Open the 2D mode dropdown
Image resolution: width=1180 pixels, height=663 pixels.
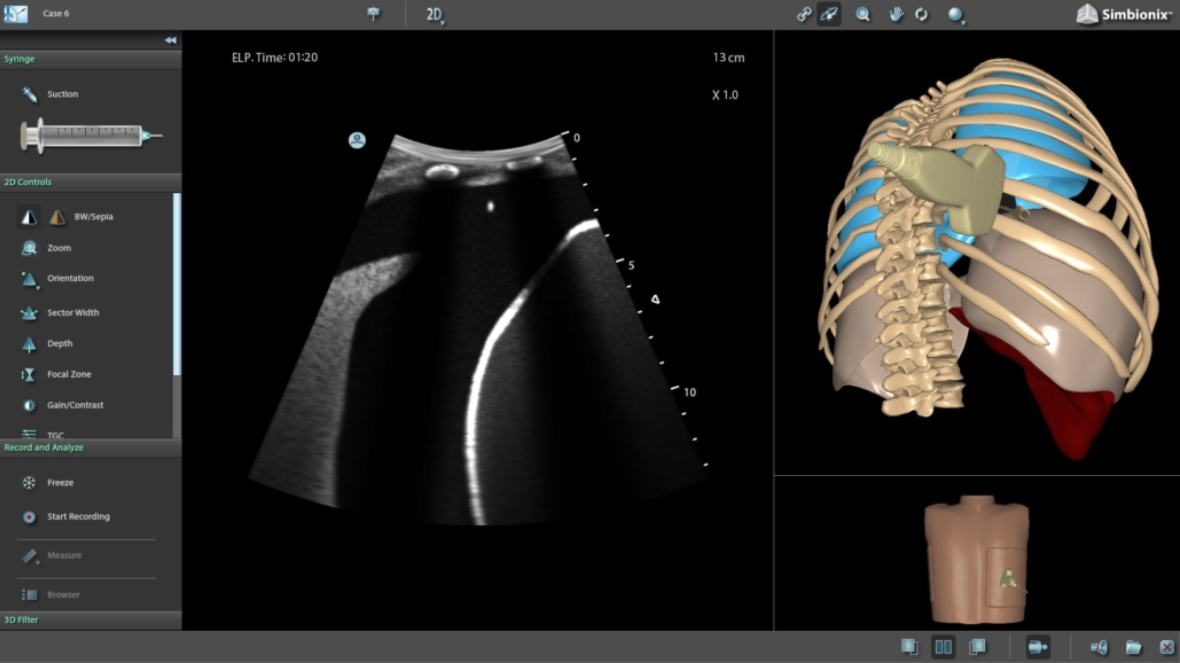click(435, 14)
